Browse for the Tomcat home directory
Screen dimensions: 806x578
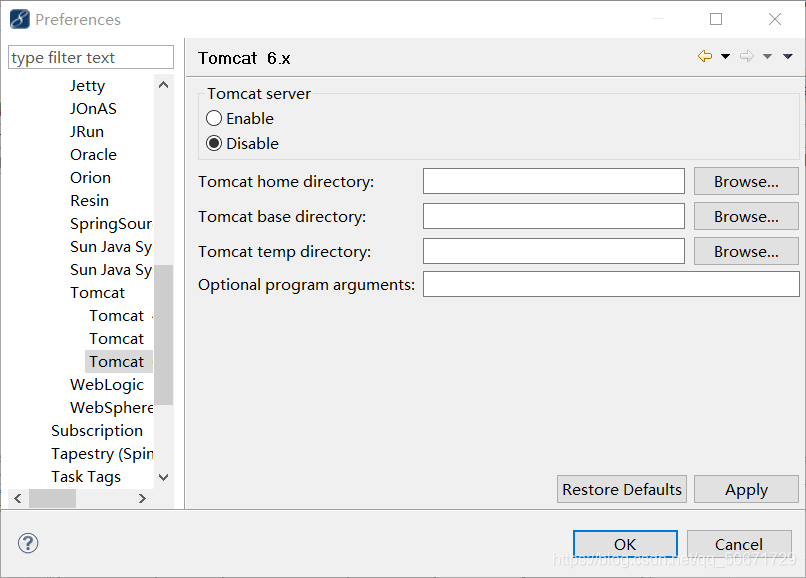pyautogui.click(x=746, y=181)
